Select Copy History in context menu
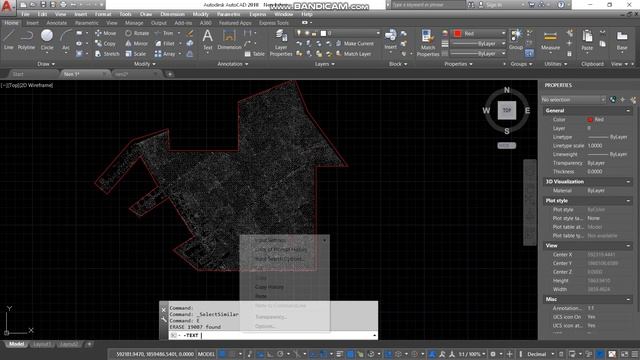The height and width of the screenshot is (360, 640). [x=269, y=287]
